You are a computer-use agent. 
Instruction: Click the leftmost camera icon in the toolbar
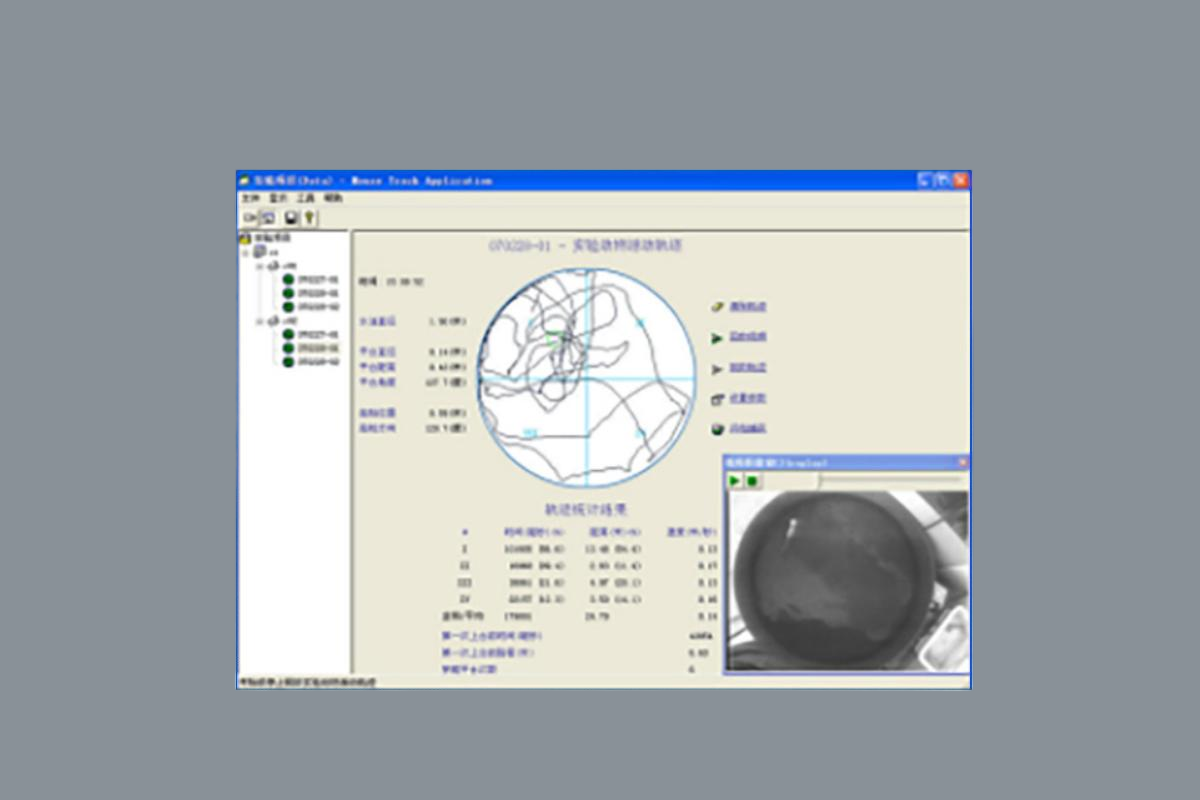tap(249, 217)
